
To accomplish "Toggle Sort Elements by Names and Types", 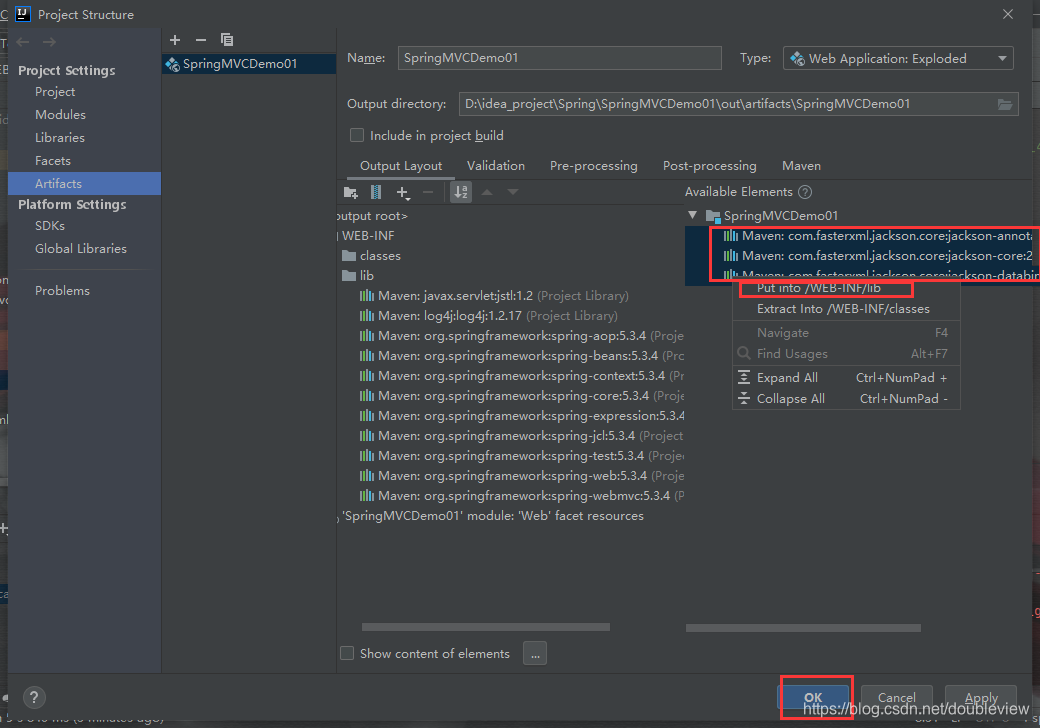I will [461, 192].
